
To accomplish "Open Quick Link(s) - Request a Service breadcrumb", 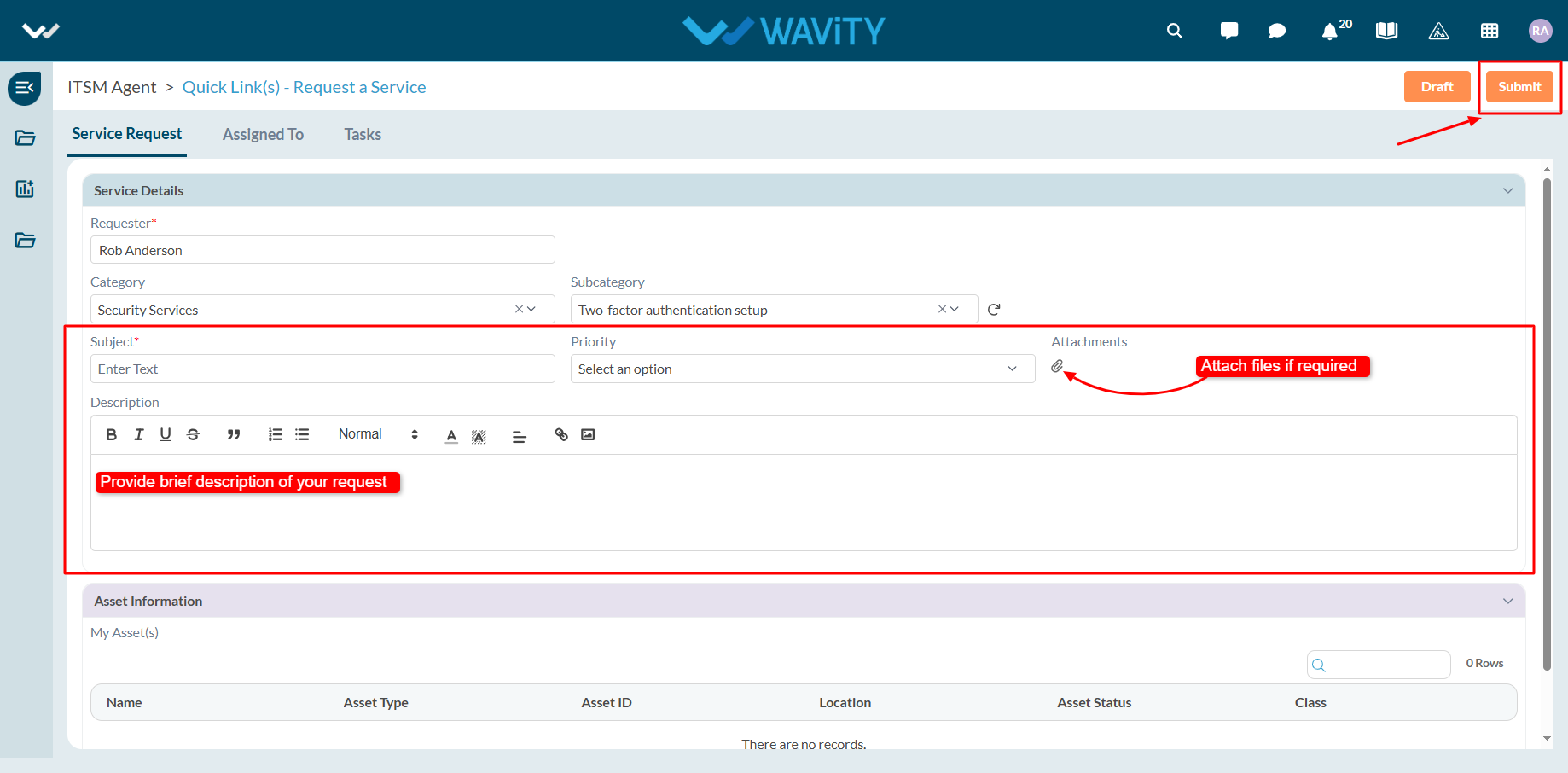I will [305, 87].
